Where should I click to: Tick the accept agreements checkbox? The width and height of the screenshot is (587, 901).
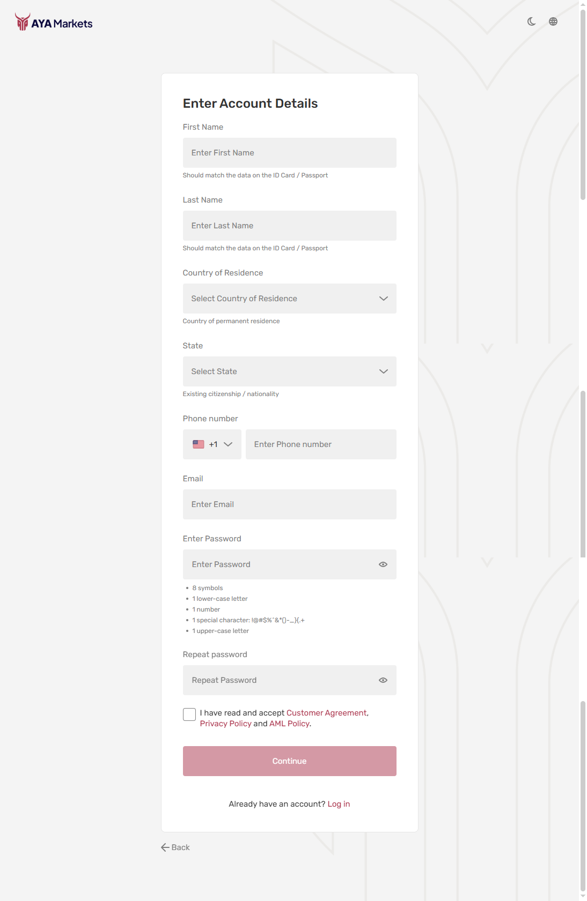189,714
